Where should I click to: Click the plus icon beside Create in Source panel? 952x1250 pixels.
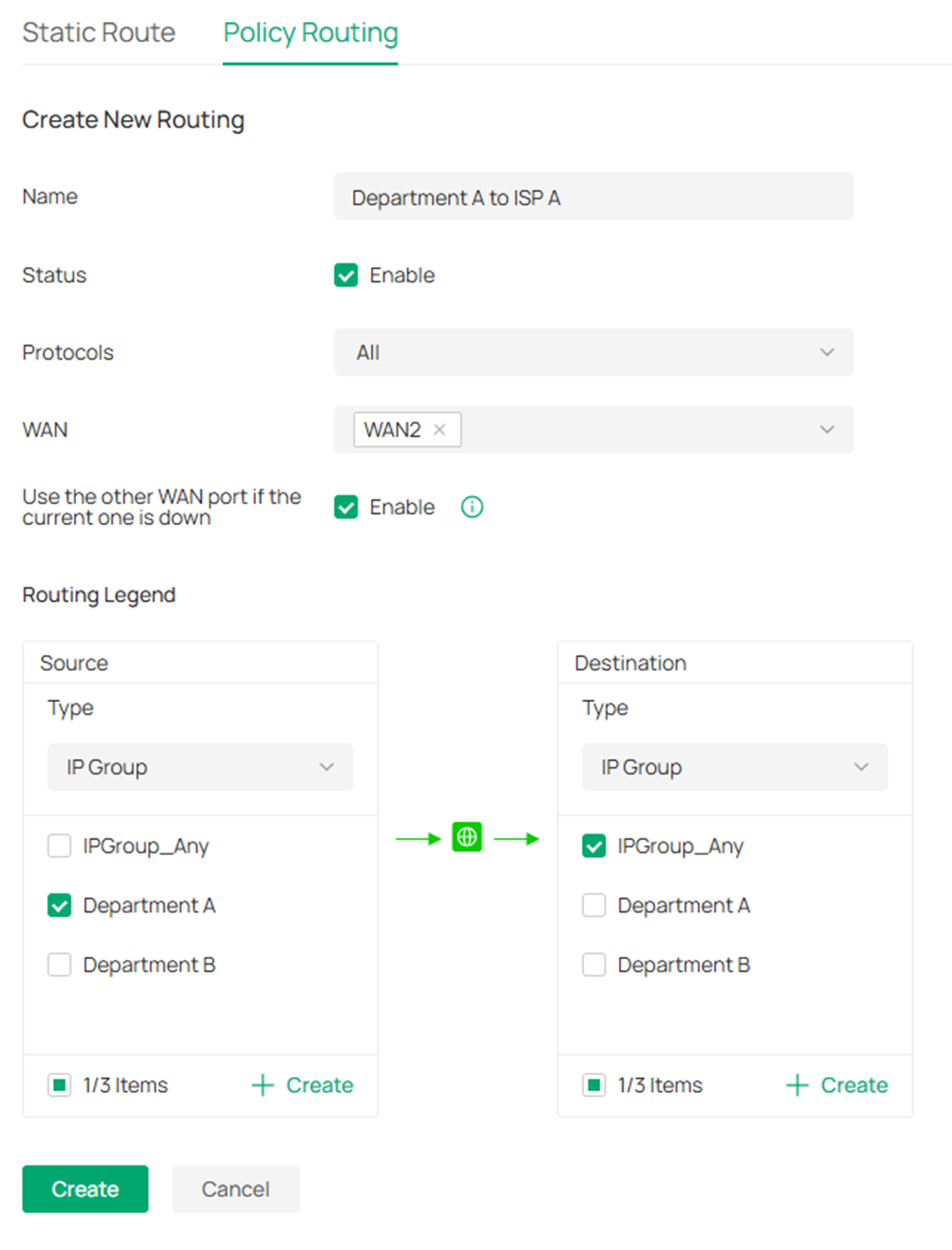coord(261,1084)
